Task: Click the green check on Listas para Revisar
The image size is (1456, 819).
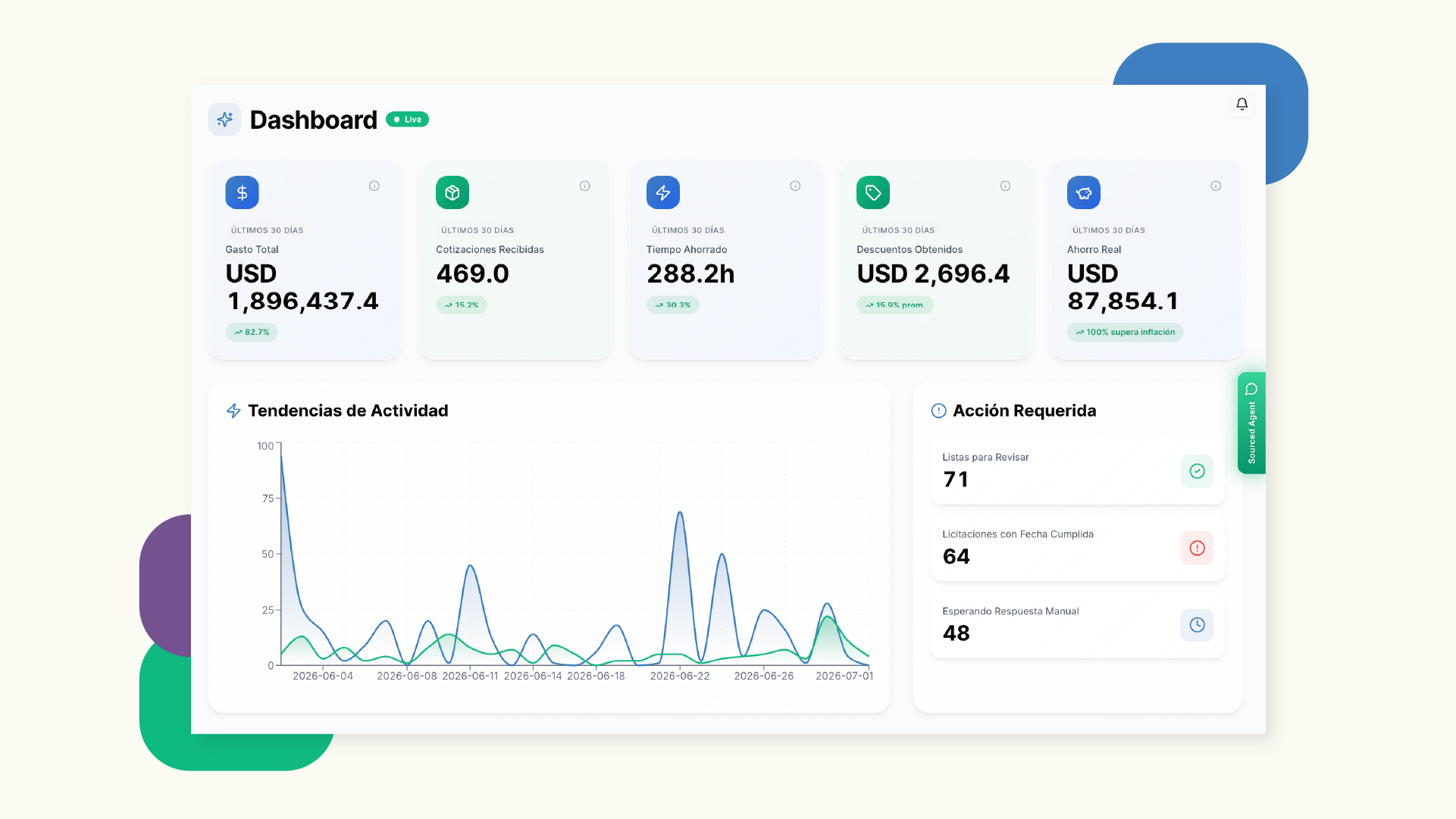Action: tap(1198, 471)
